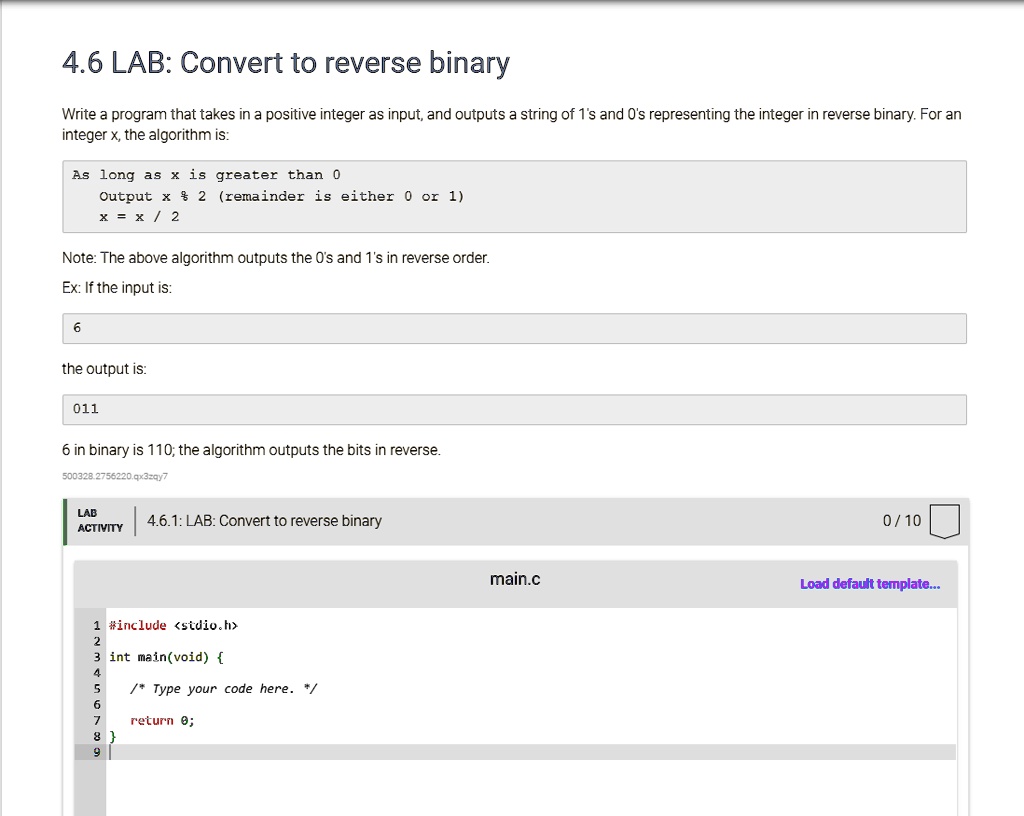1024x816 pixels.
Task: Click the closing brace on line 8
Action: click(112, 736)
